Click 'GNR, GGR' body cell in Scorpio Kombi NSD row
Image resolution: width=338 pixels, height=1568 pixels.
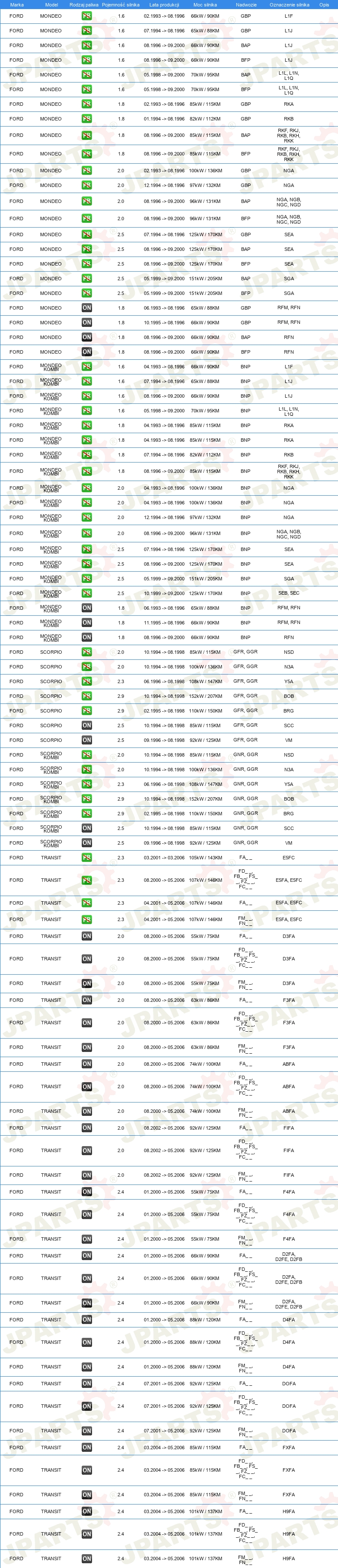246,754
